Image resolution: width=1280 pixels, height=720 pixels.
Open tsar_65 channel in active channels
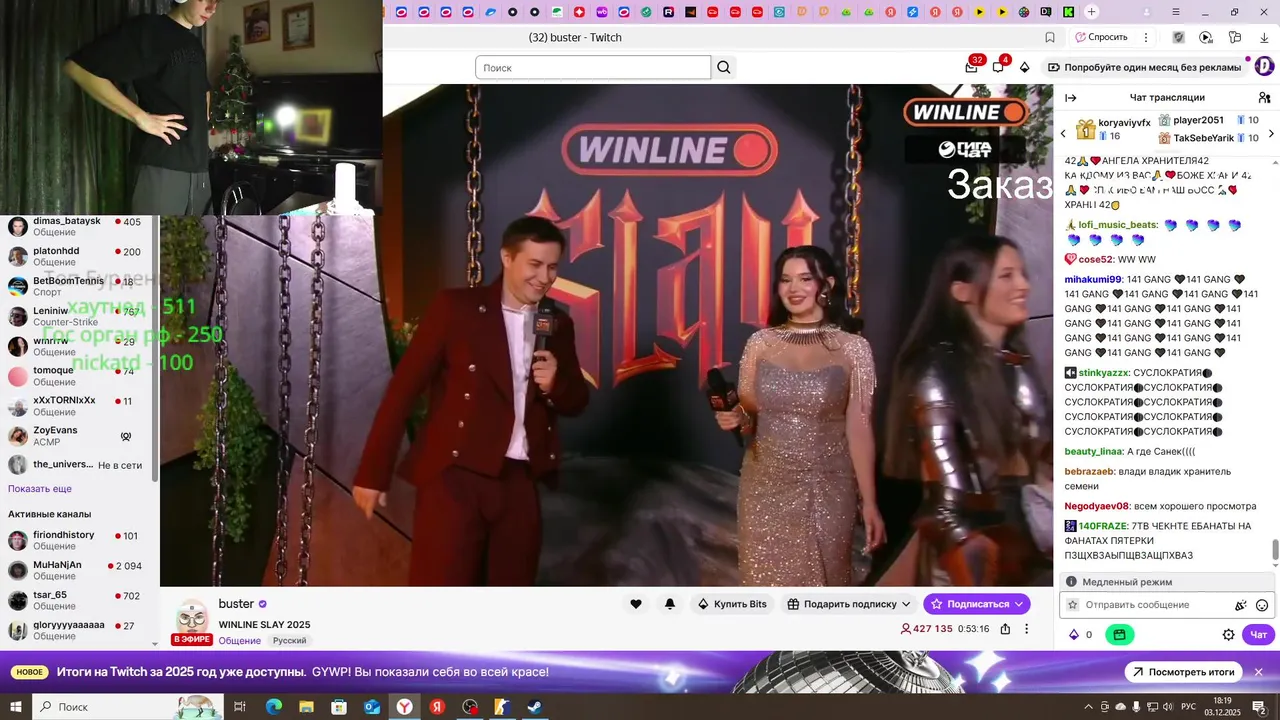[78, 600]
